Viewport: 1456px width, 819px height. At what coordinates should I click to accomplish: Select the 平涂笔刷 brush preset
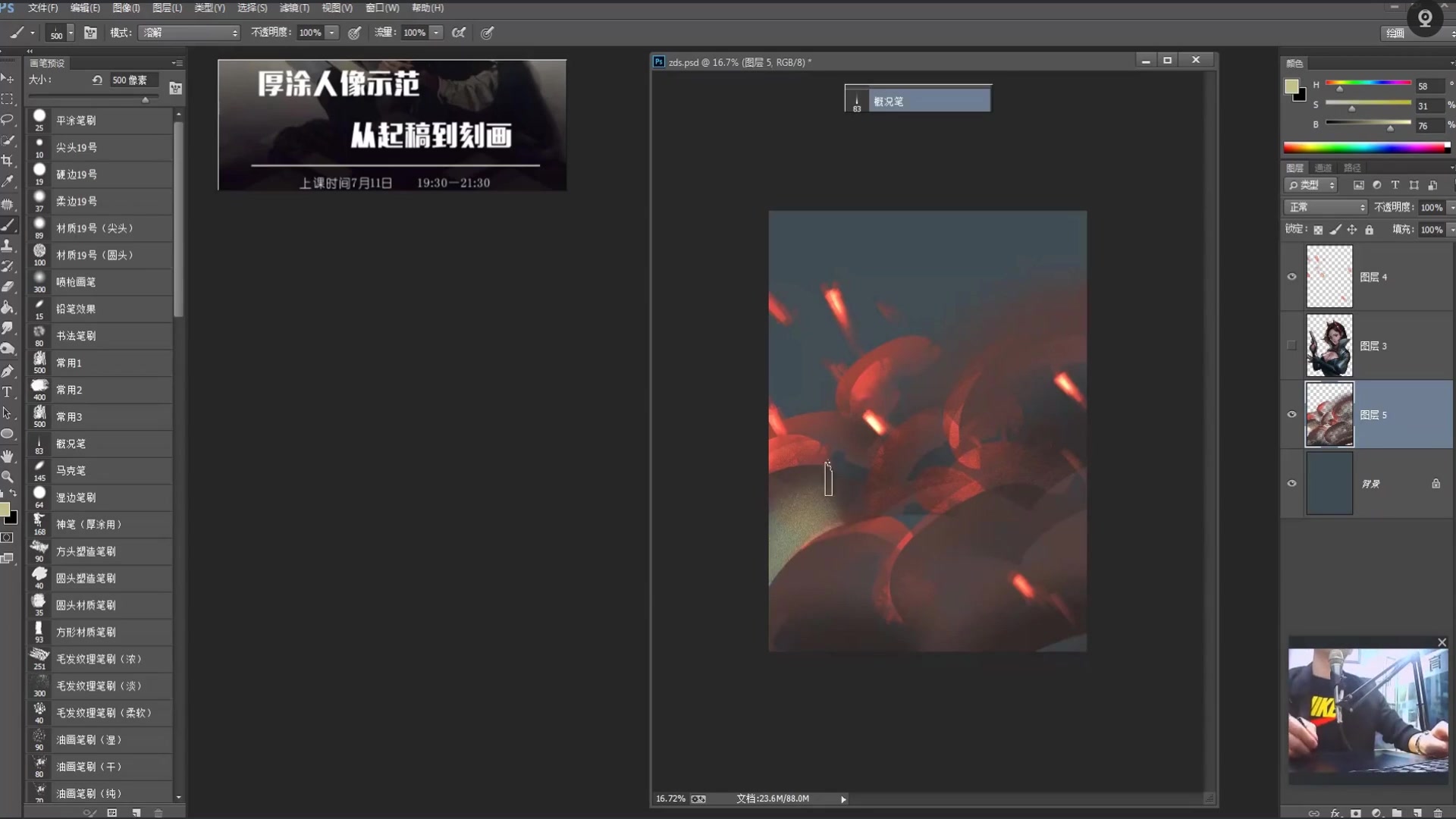click(x=100, y=121)
